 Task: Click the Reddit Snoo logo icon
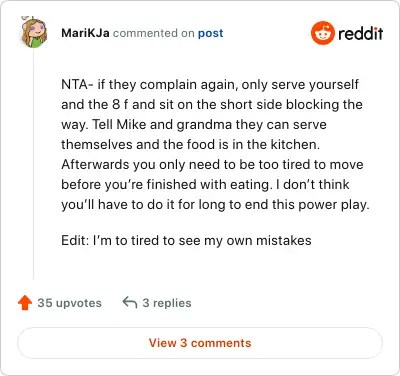(322, 33)
